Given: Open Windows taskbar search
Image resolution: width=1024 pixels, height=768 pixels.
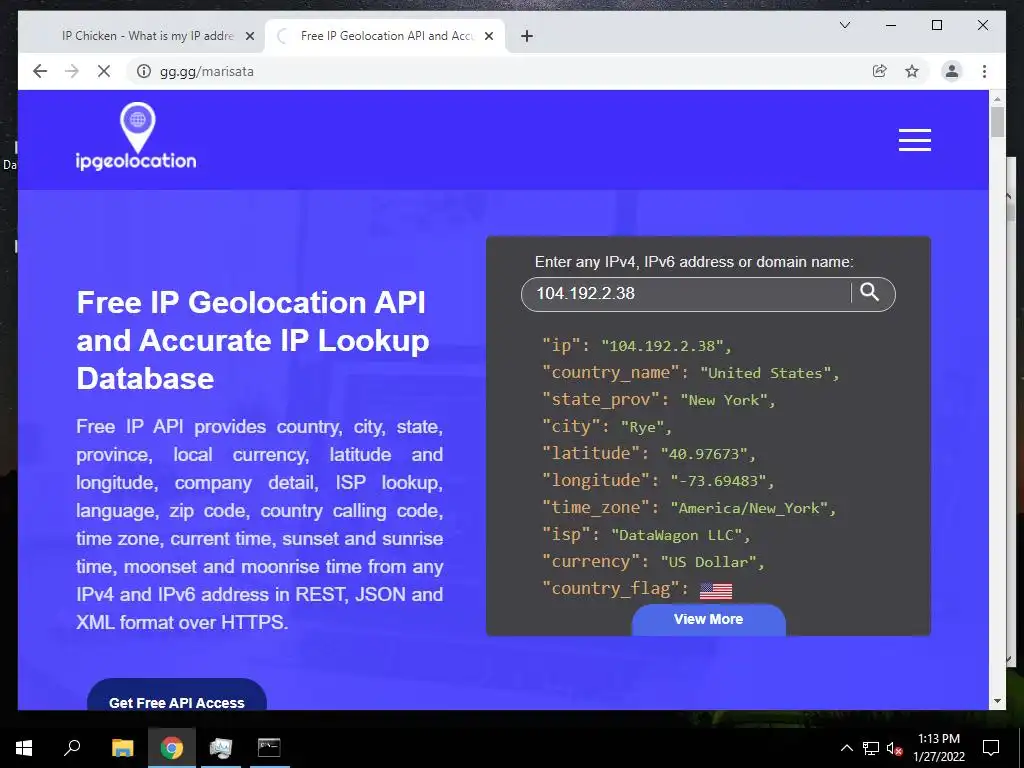Looking at the screenshot, I should point(72,748).
